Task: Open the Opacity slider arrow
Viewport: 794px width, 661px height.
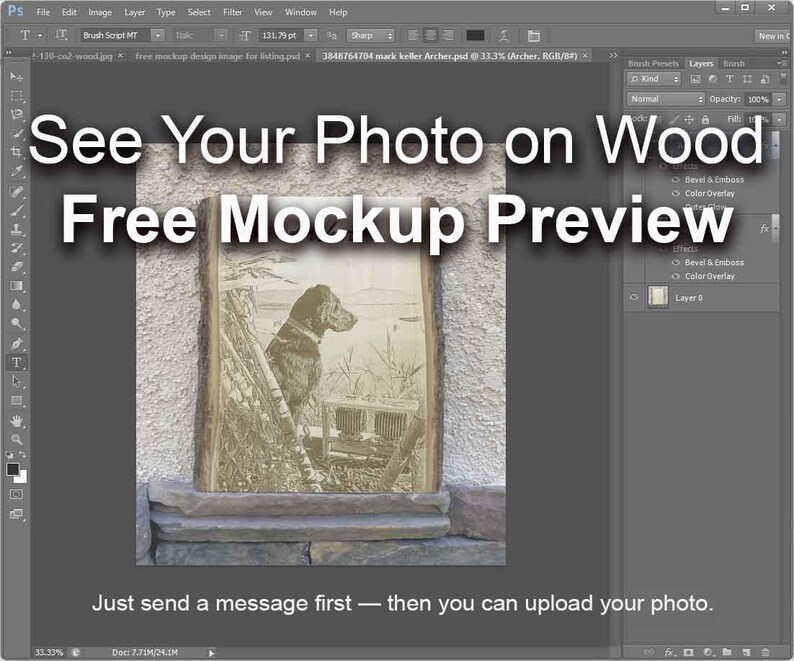Action: [x=780, y=99]
